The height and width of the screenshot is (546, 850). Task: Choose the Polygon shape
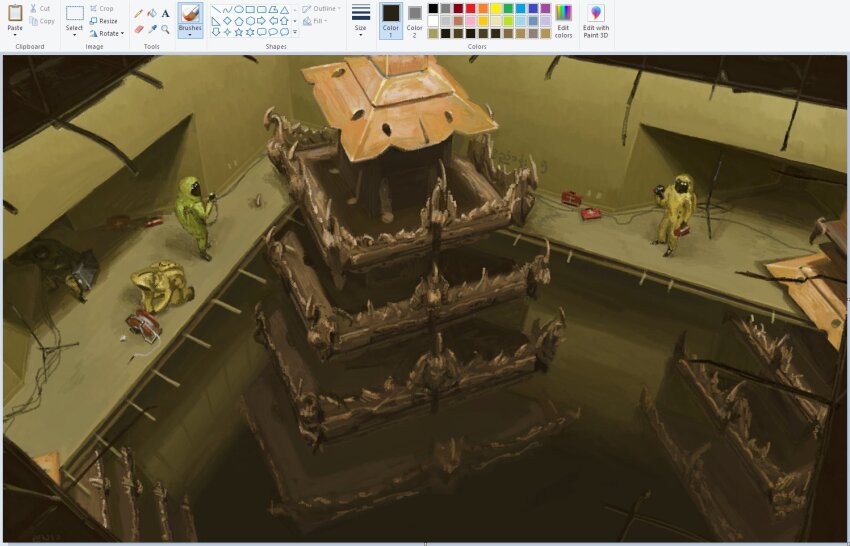tap(273, 9)
